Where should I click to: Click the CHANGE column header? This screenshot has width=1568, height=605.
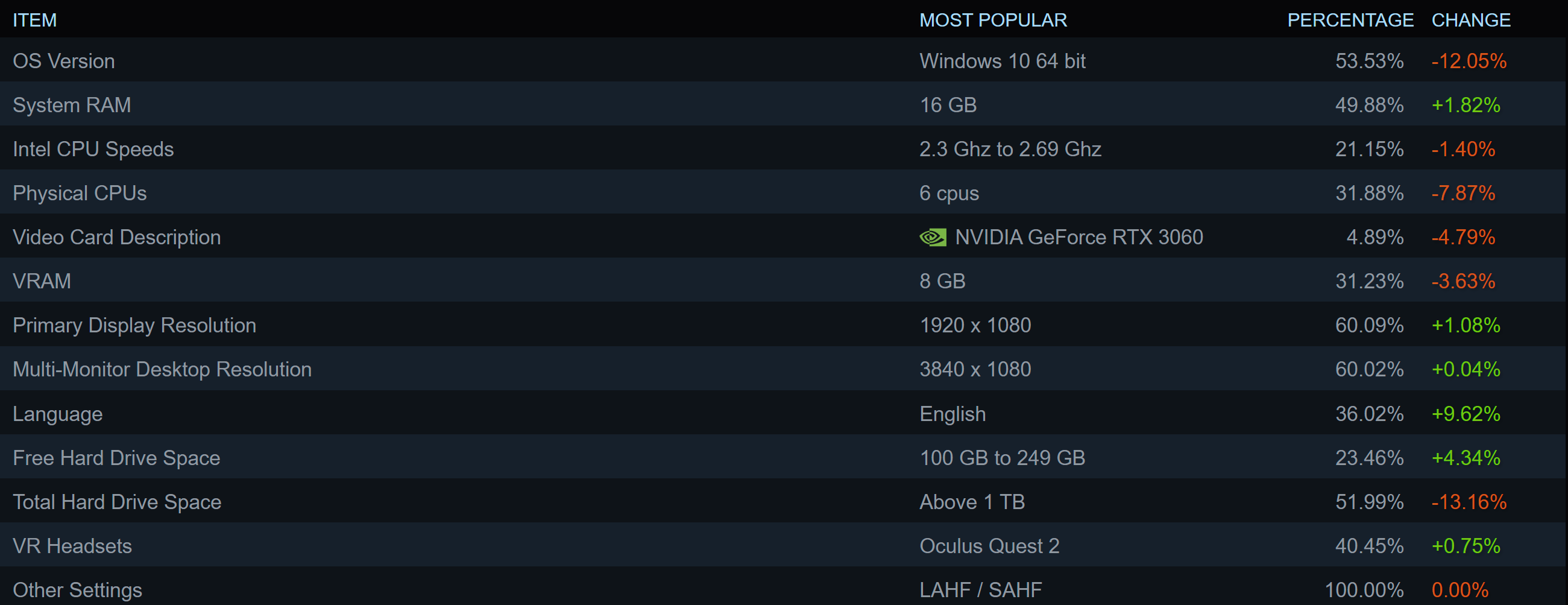click(x=1470, y=20)
